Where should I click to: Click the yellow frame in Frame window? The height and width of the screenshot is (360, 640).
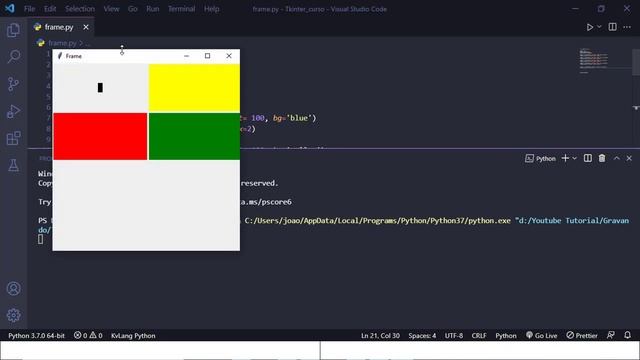click(194, 87)
